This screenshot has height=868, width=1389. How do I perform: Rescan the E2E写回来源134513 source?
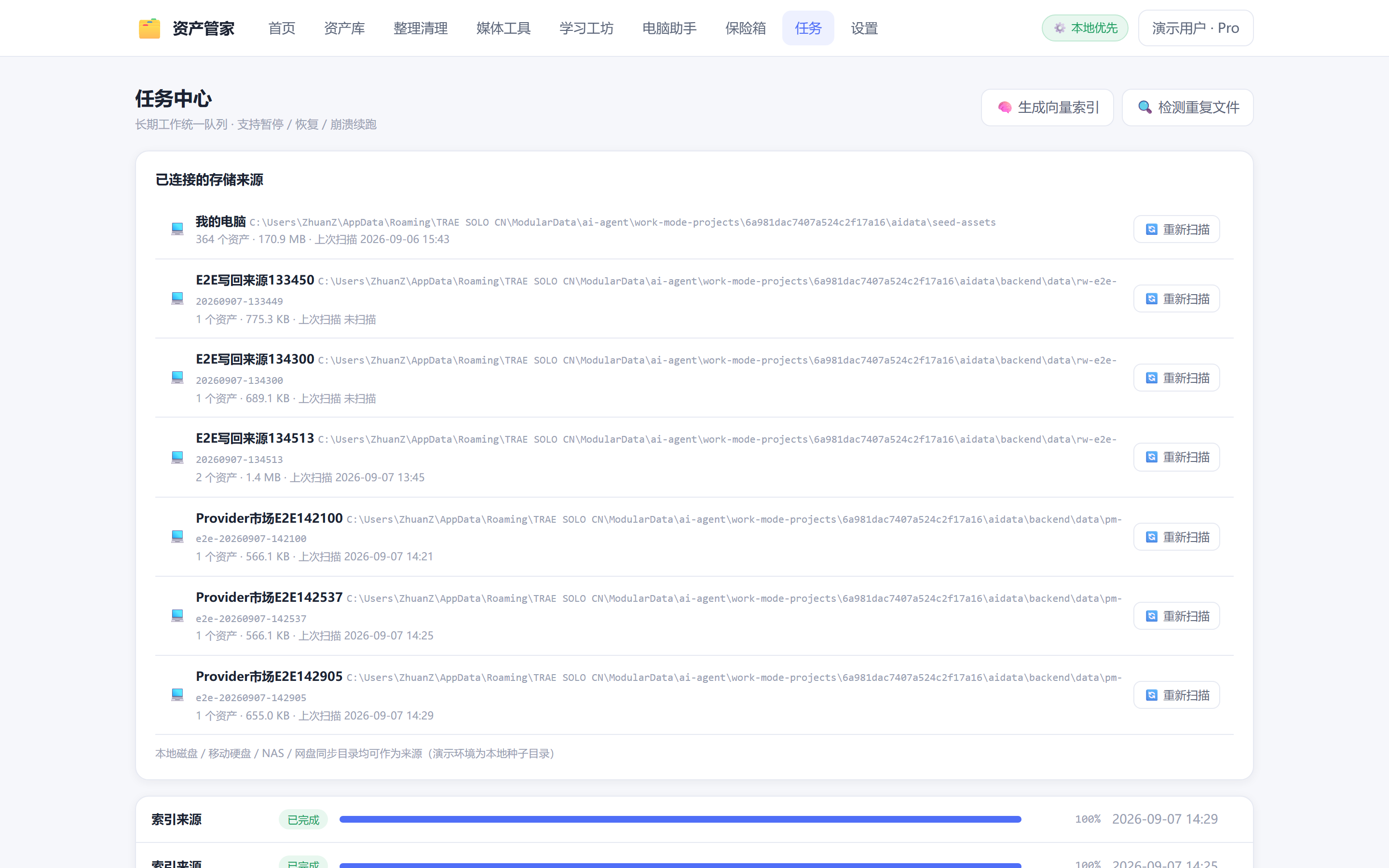click(x=1177, y=457)
